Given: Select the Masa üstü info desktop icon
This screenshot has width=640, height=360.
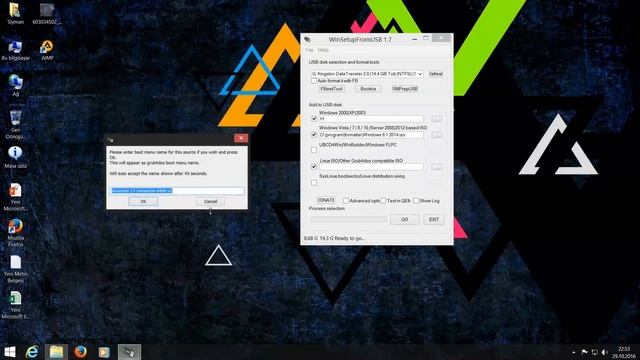Looking at the screenshot, I should pyautogui.click(x=16, y=158).
